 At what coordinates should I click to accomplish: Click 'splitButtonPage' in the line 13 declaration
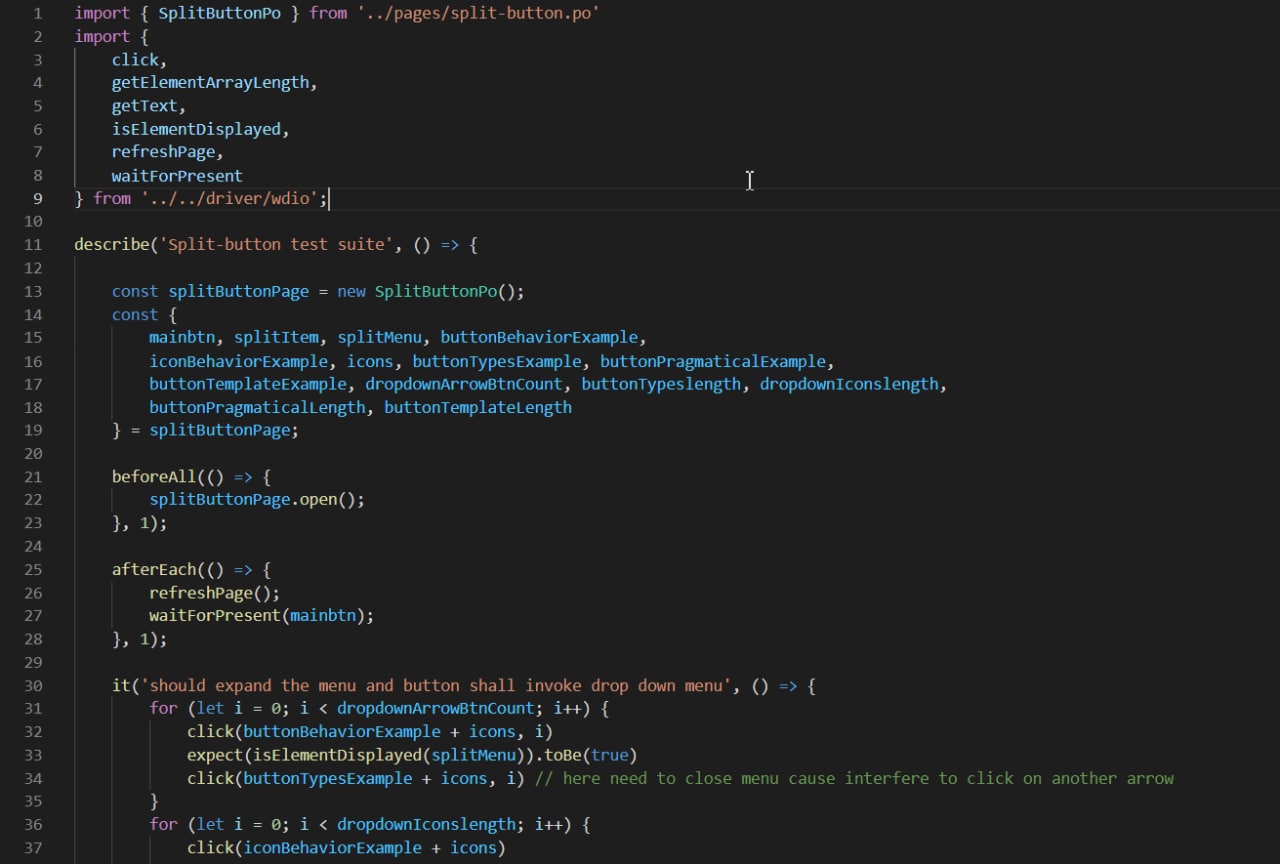pyautogui.click(x=238, y=291)
